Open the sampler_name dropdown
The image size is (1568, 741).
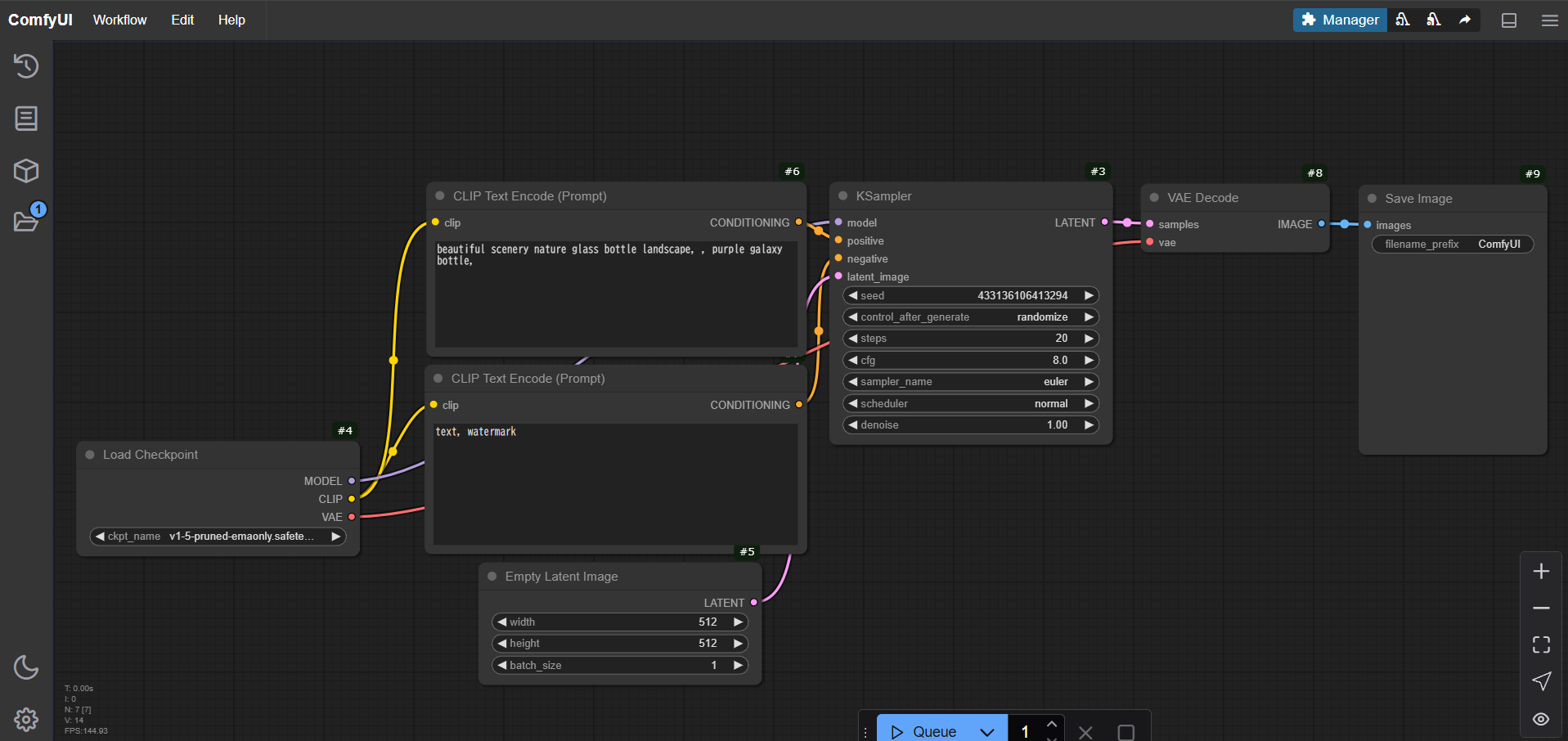(970, 382)
